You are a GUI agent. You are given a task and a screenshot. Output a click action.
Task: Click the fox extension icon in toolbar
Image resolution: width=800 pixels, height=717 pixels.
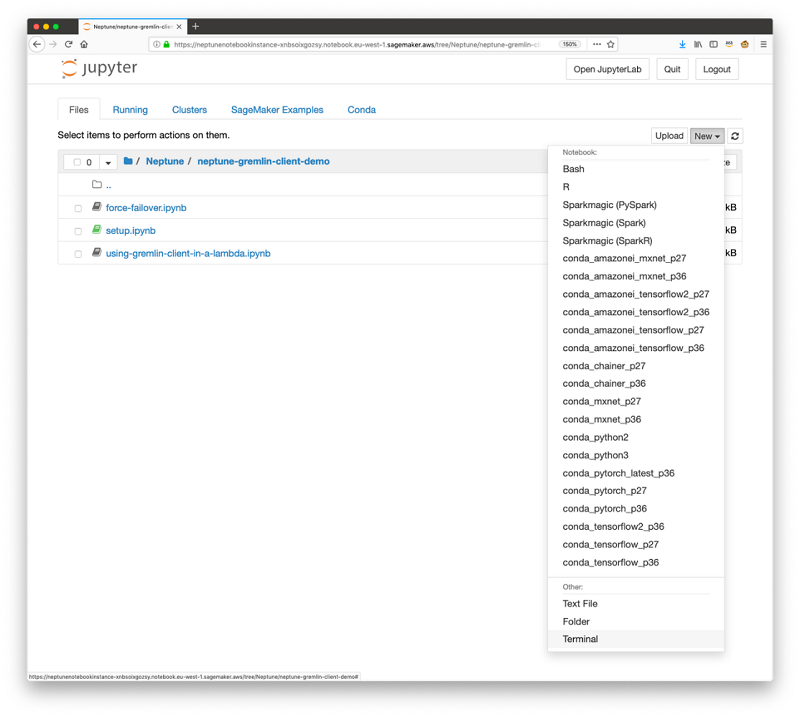pos(745,44)
